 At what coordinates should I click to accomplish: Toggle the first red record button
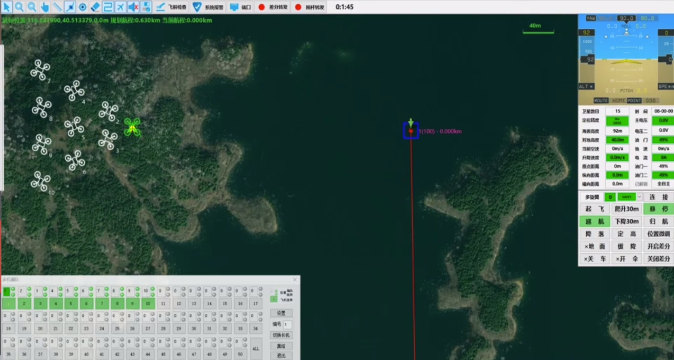pyautogui.click(x=261, y=7)
